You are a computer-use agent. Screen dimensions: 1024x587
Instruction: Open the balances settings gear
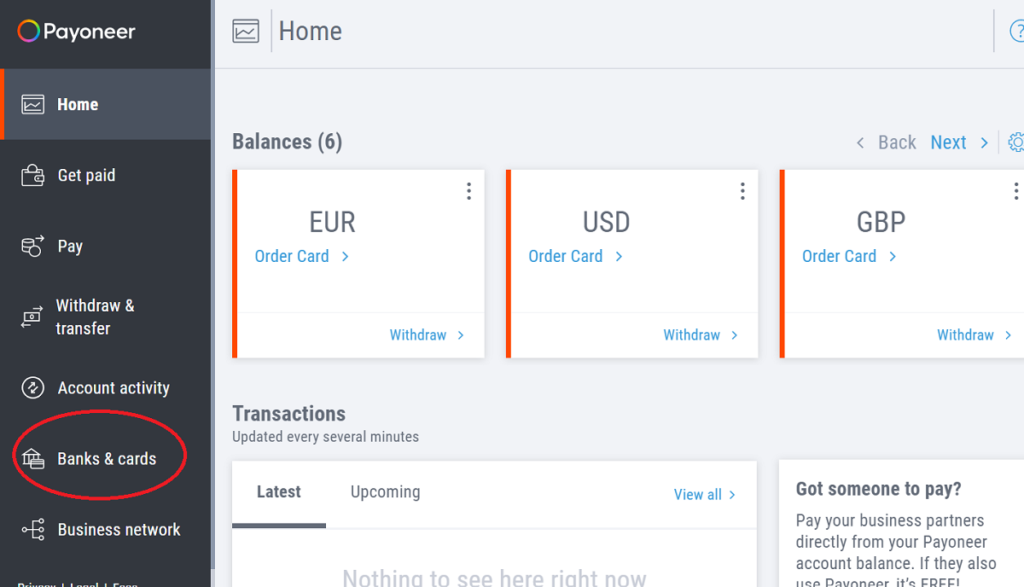pos(1016,142)
